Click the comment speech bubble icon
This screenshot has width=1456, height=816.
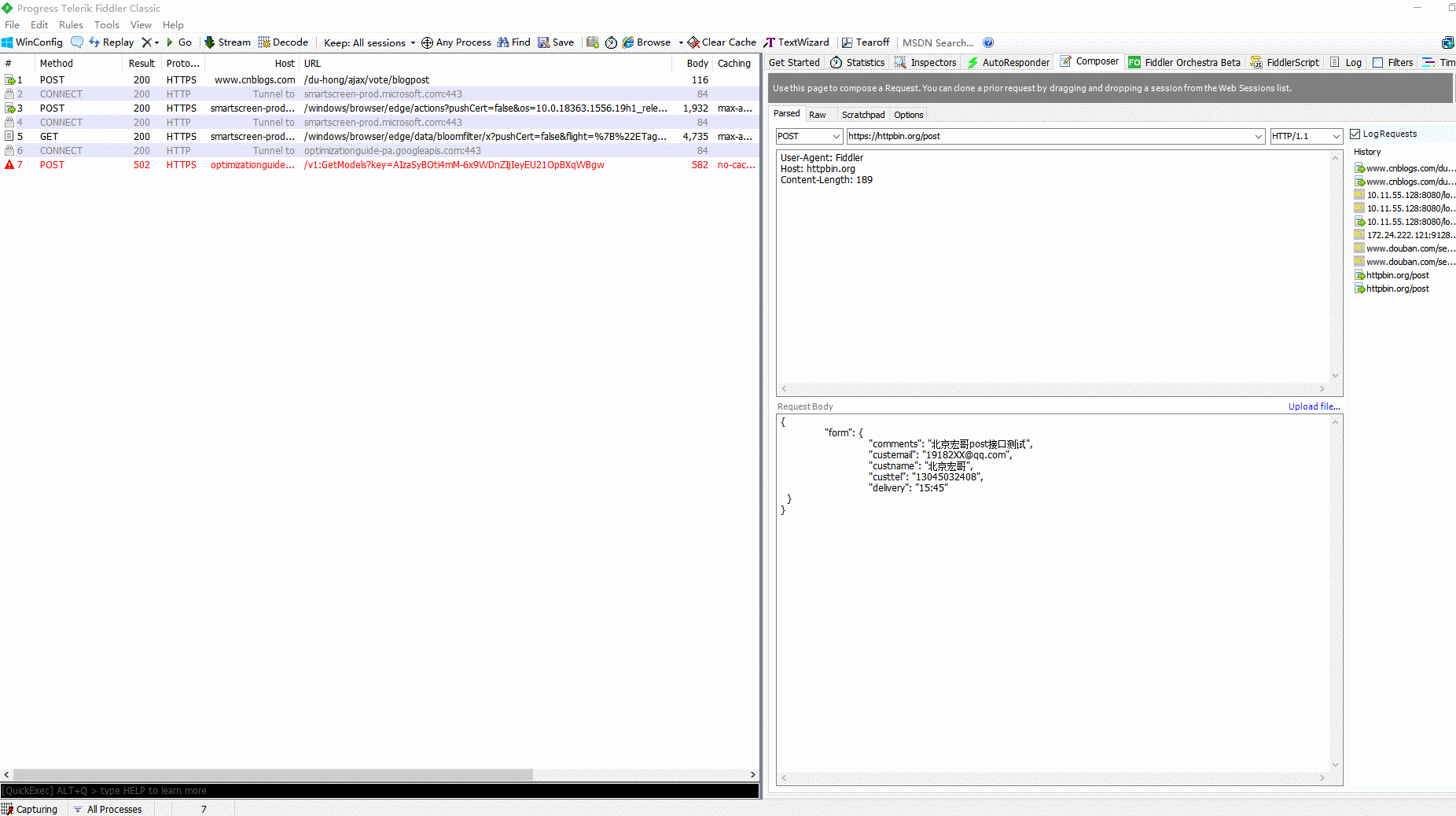click(76, 42)
